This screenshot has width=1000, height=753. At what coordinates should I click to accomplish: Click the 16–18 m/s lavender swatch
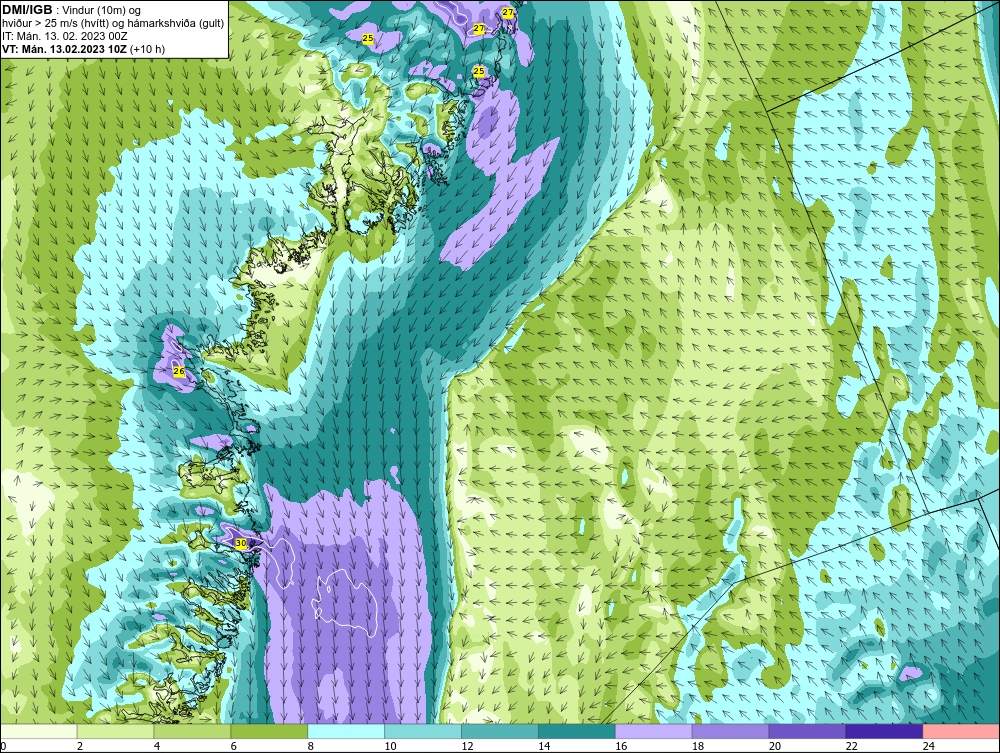[x=654, y=731]
